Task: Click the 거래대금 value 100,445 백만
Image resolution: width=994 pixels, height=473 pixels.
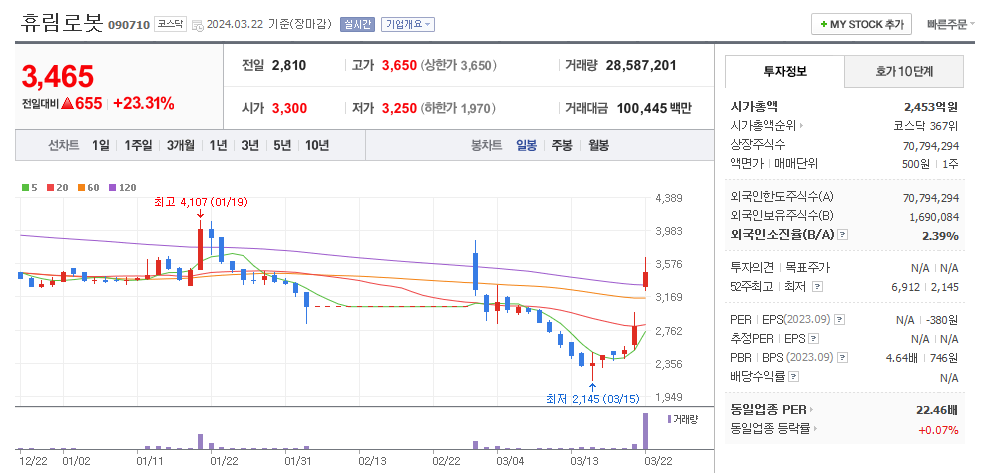Action: 654,108
